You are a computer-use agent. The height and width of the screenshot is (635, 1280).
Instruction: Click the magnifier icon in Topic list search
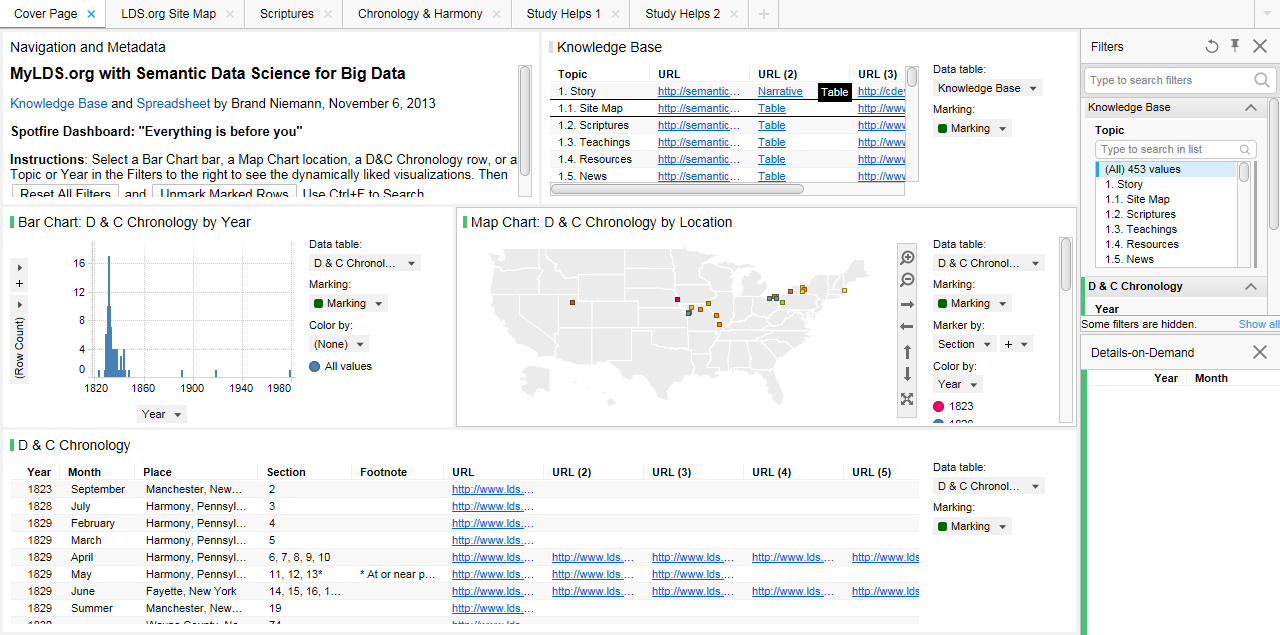tap(1245, 149)
